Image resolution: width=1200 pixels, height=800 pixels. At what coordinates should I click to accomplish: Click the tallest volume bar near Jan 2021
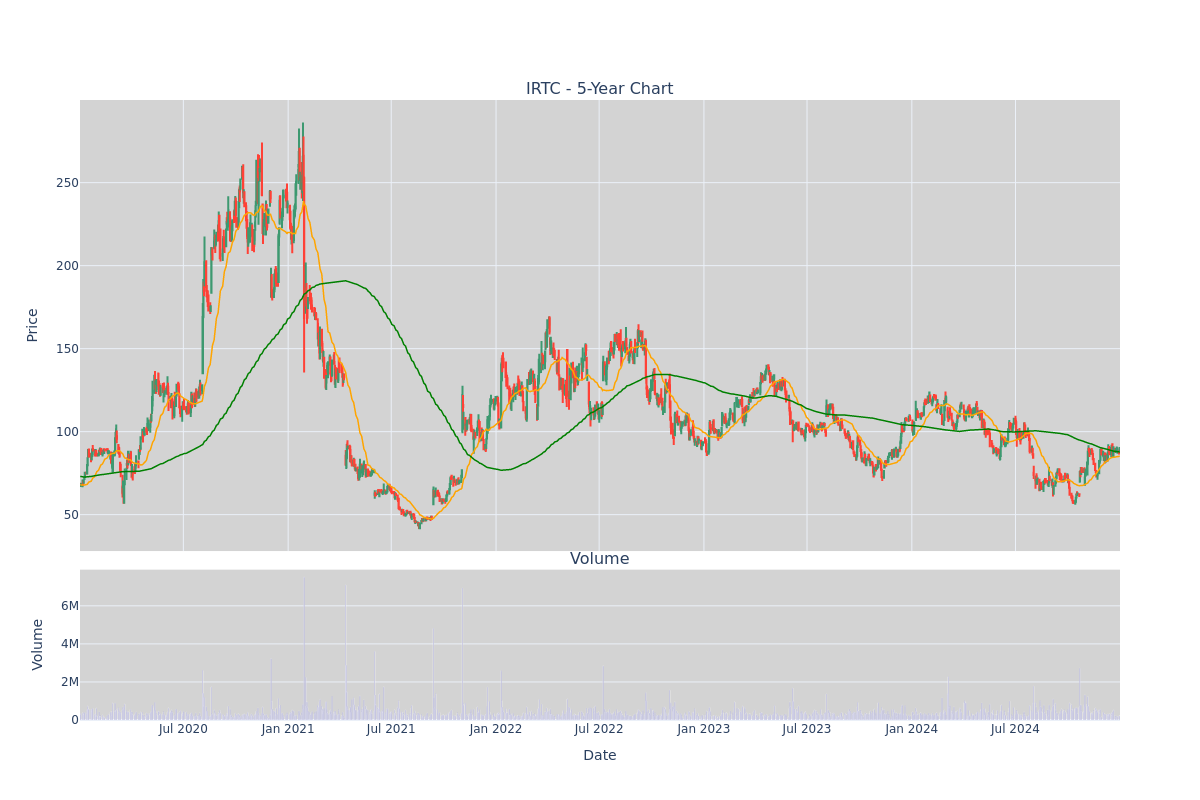coord(304,648)
